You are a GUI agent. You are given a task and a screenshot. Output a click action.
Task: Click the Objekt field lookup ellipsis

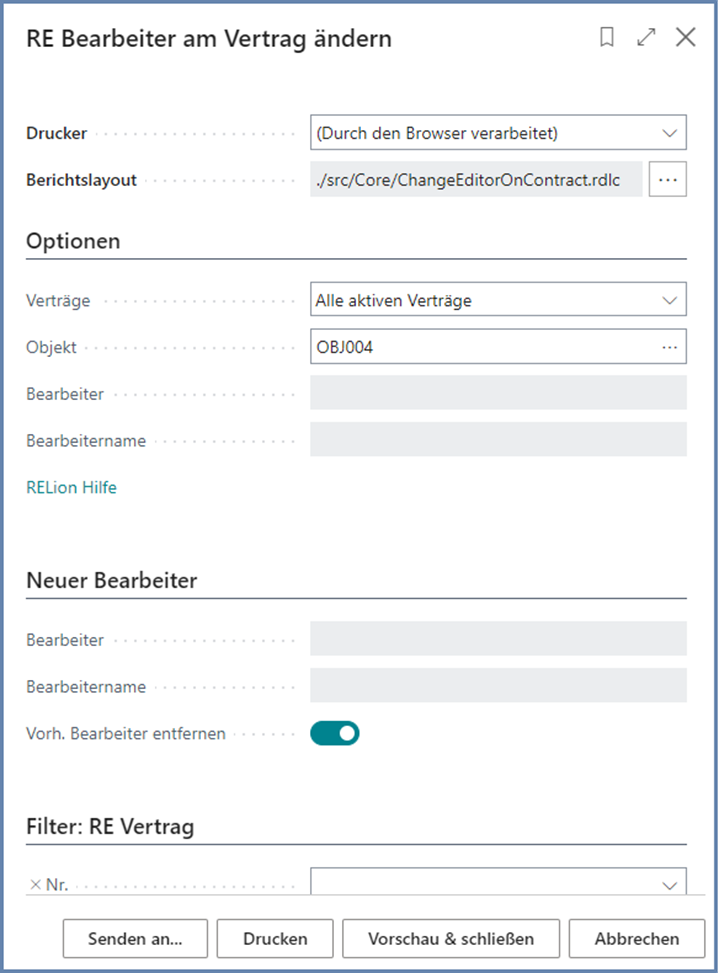pyautogui.click(x=669, y=346)
